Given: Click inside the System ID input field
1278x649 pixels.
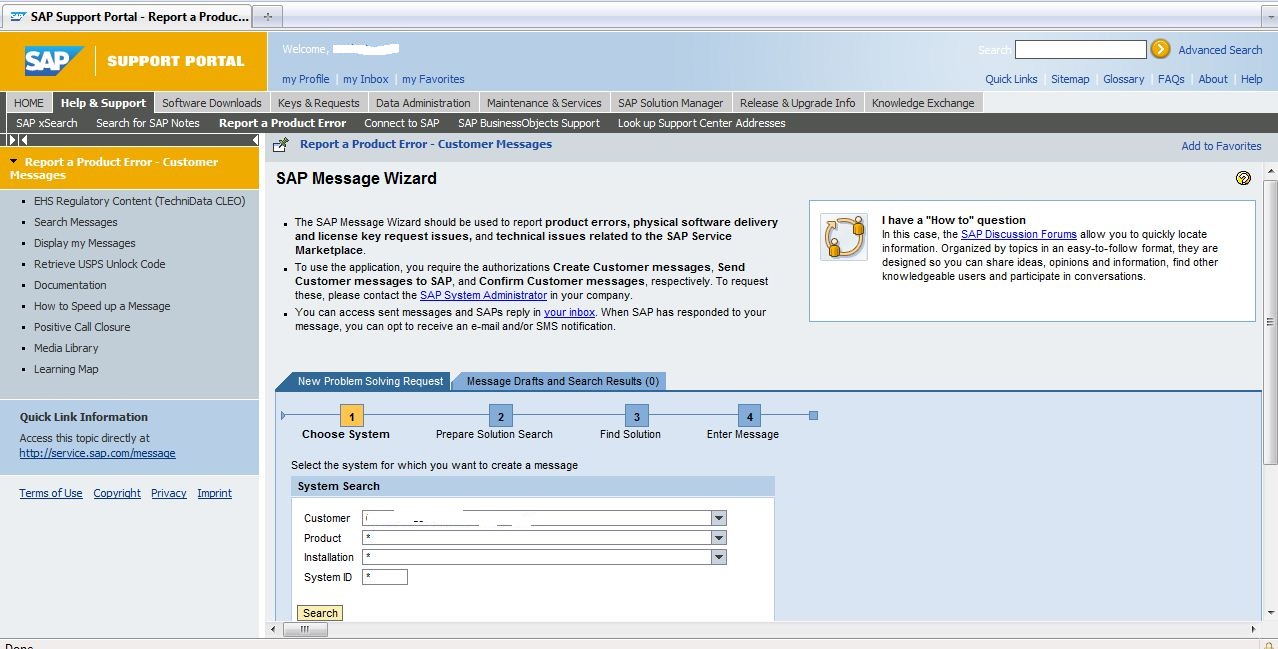Looking at the screenshot, I should coord(385,577).
